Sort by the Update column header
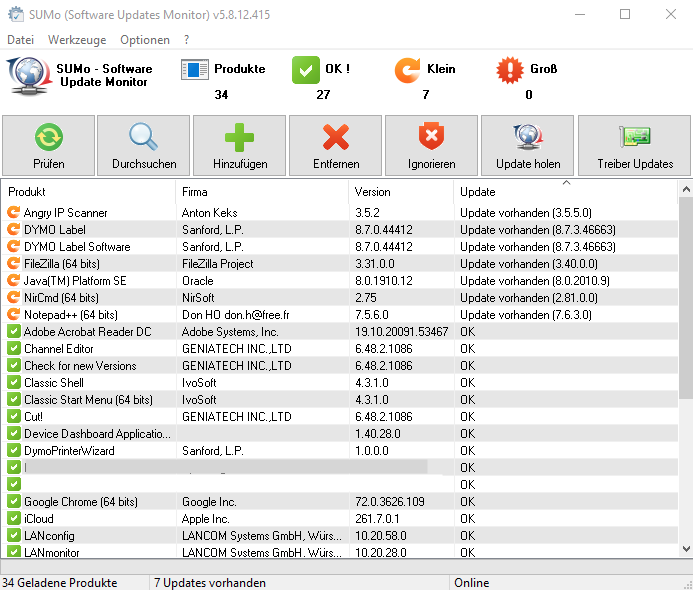This screenshot has height=590, width=693. [566, 192]
